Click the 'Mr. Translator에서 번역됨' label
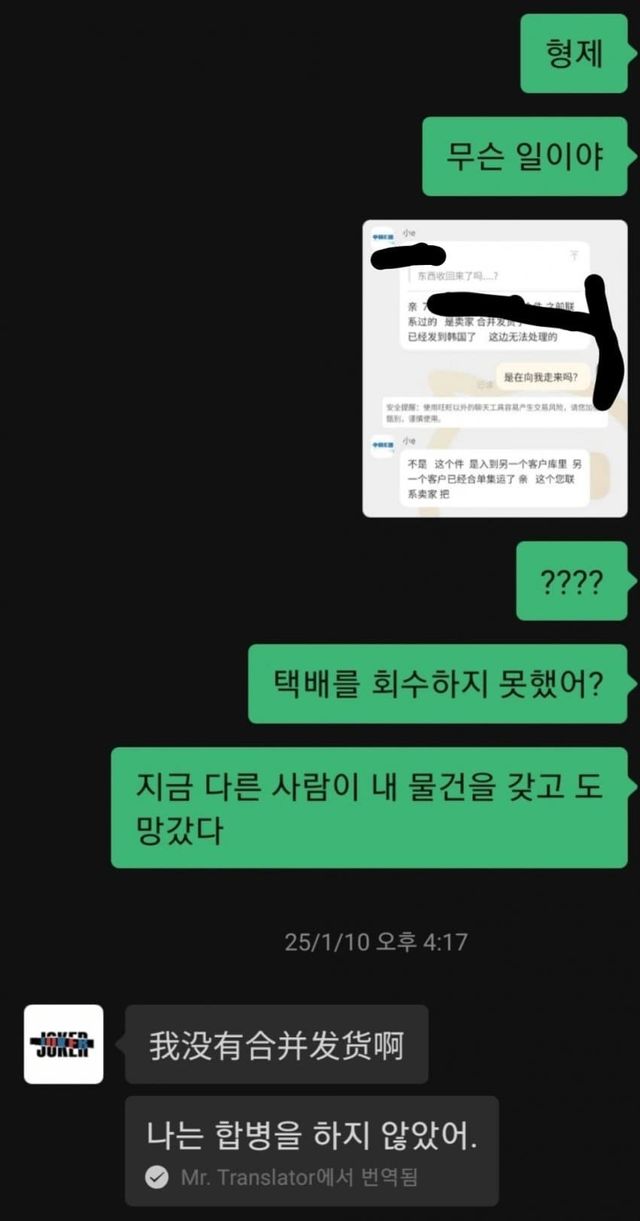Viewport: 640px width, 1221px height. tap(299, 1177)
